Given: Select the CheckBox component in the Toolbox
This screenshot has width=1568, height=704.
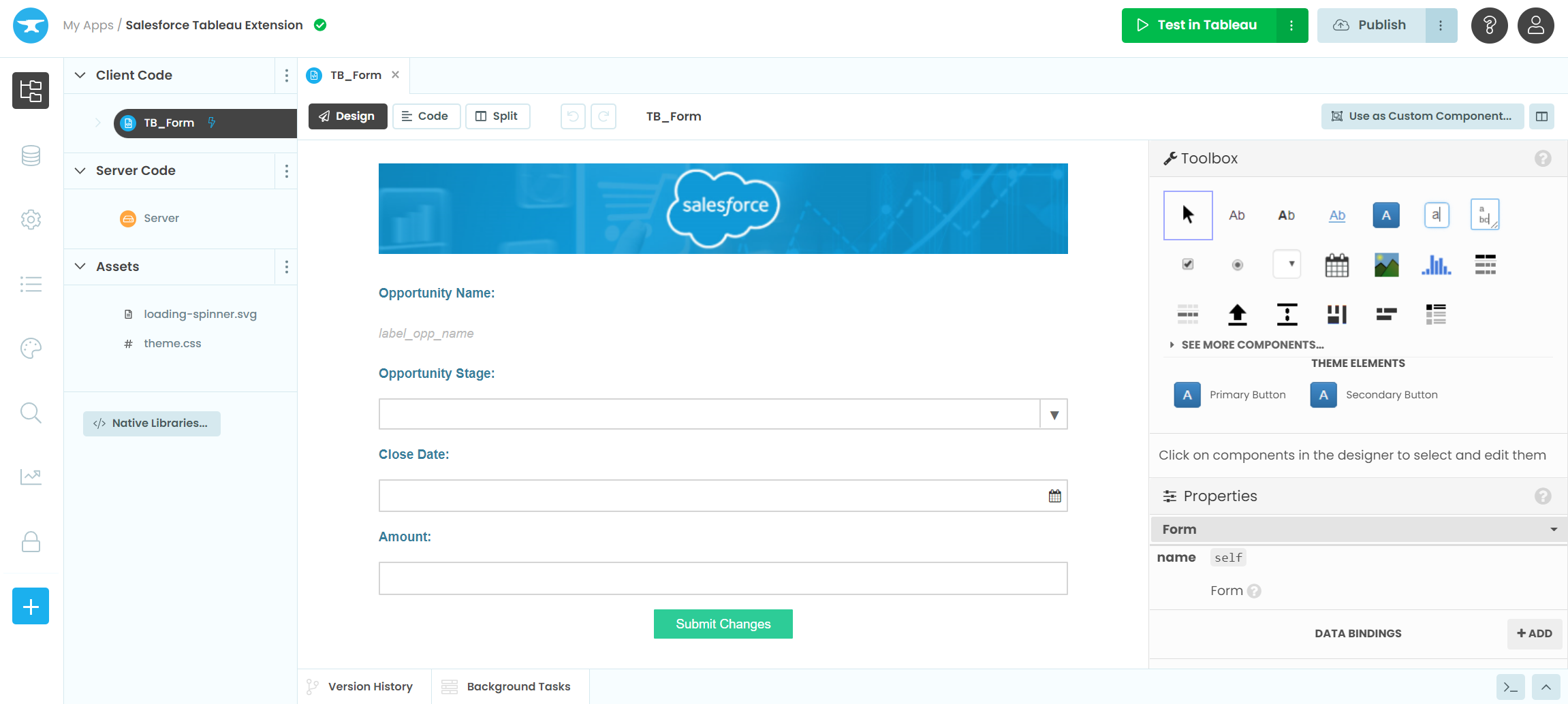Looking at the screenshot, I should click(1187, 264).
